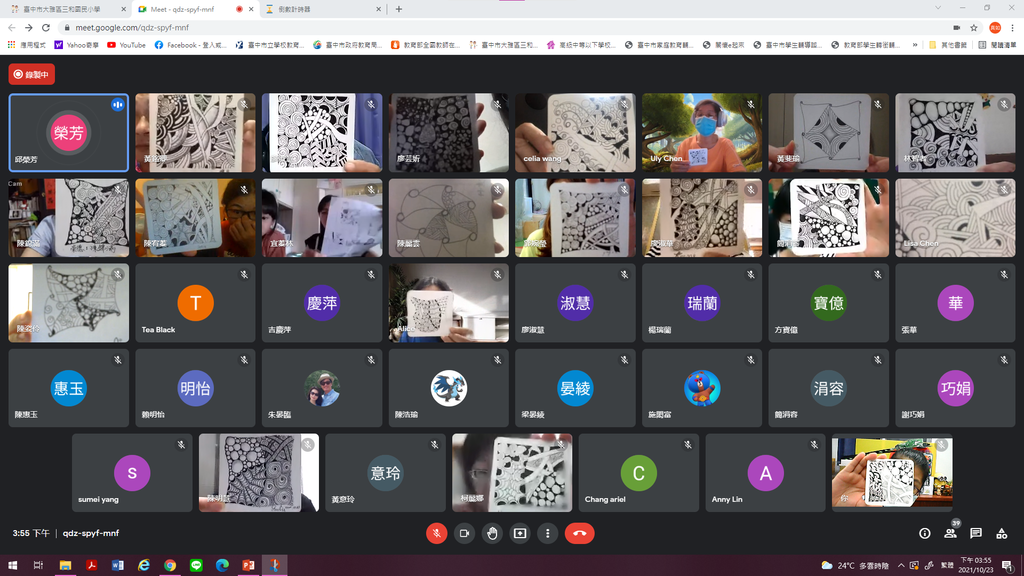Click the 淑慧 avatar tile
This screenshot has width=1024, height=576.
pos(575,302)
